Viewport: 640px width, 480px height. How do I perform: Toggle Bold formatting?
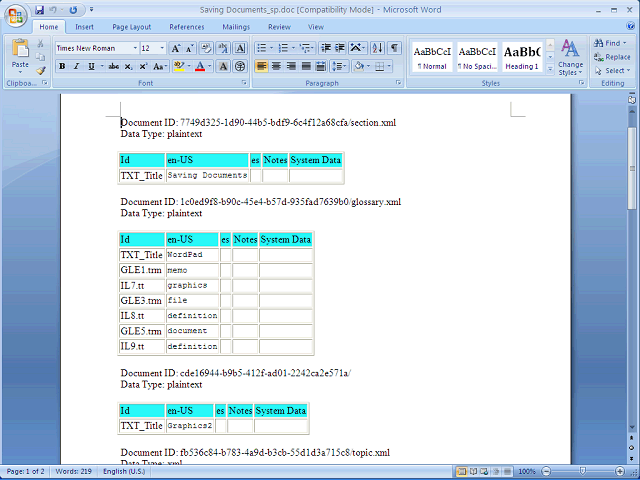tap(62, 66)
